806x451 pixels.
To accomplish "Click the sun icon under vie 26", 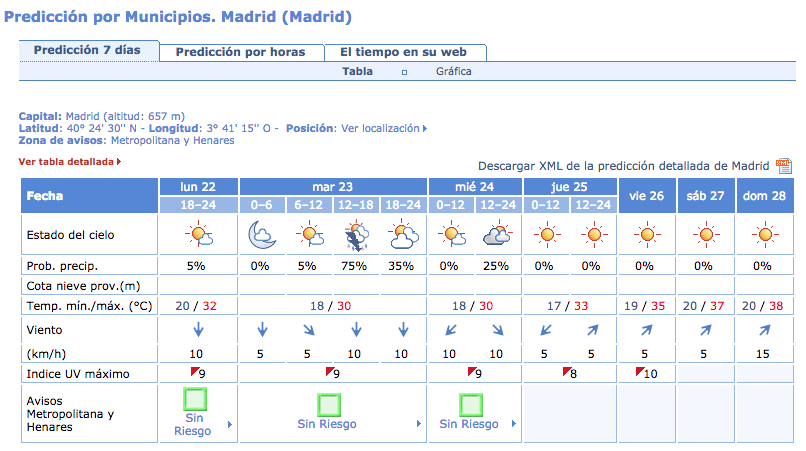I will click(x=647, y=234).
